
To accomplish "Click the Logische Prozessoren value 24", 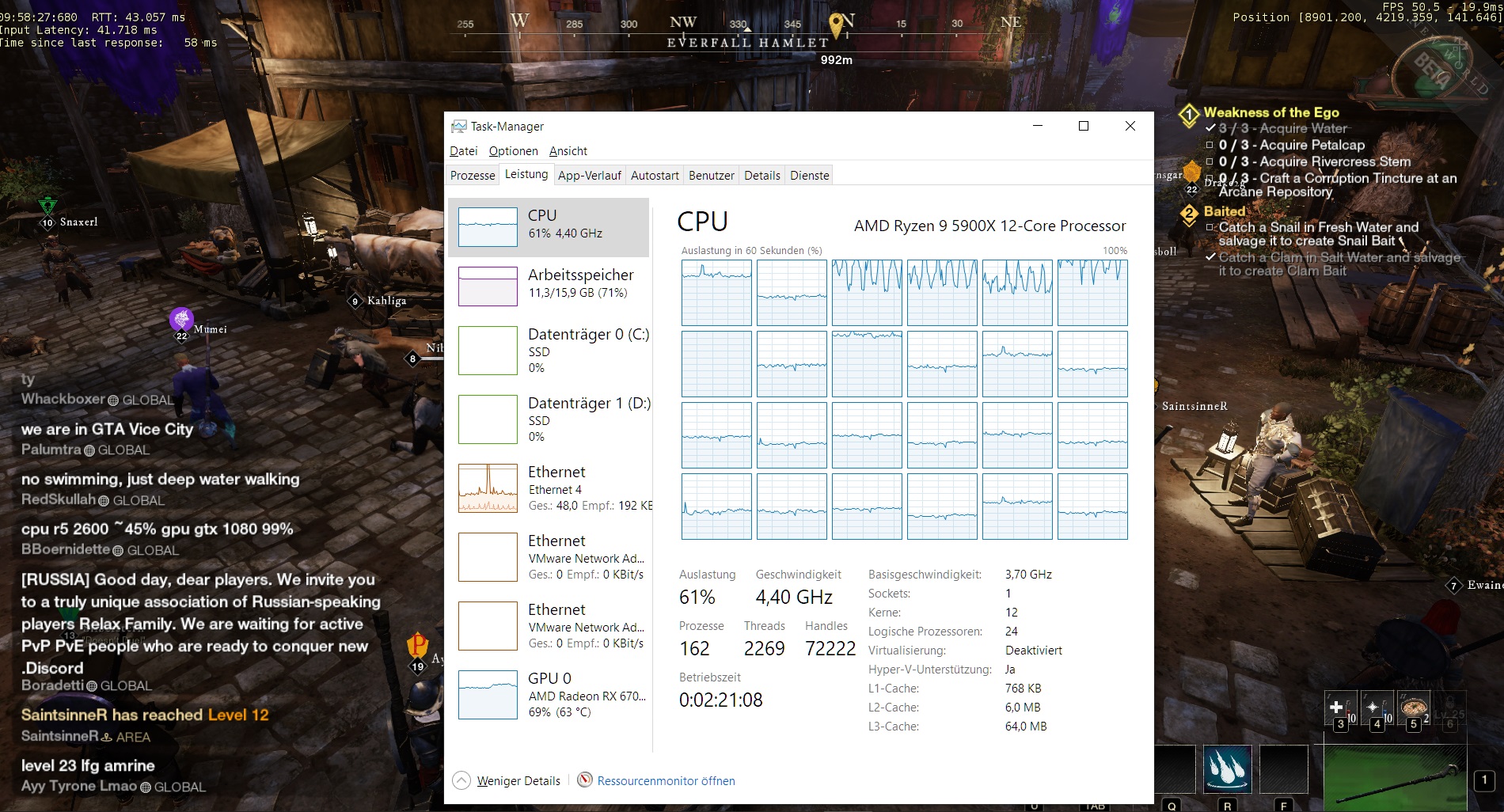I will (x=1012, y=632).
